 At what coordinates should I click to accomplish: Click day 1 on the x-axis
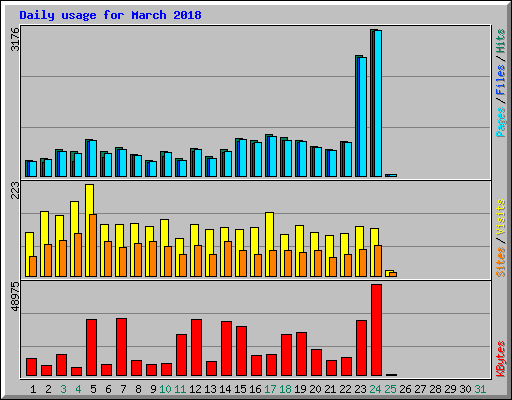(x=33, y=389)
